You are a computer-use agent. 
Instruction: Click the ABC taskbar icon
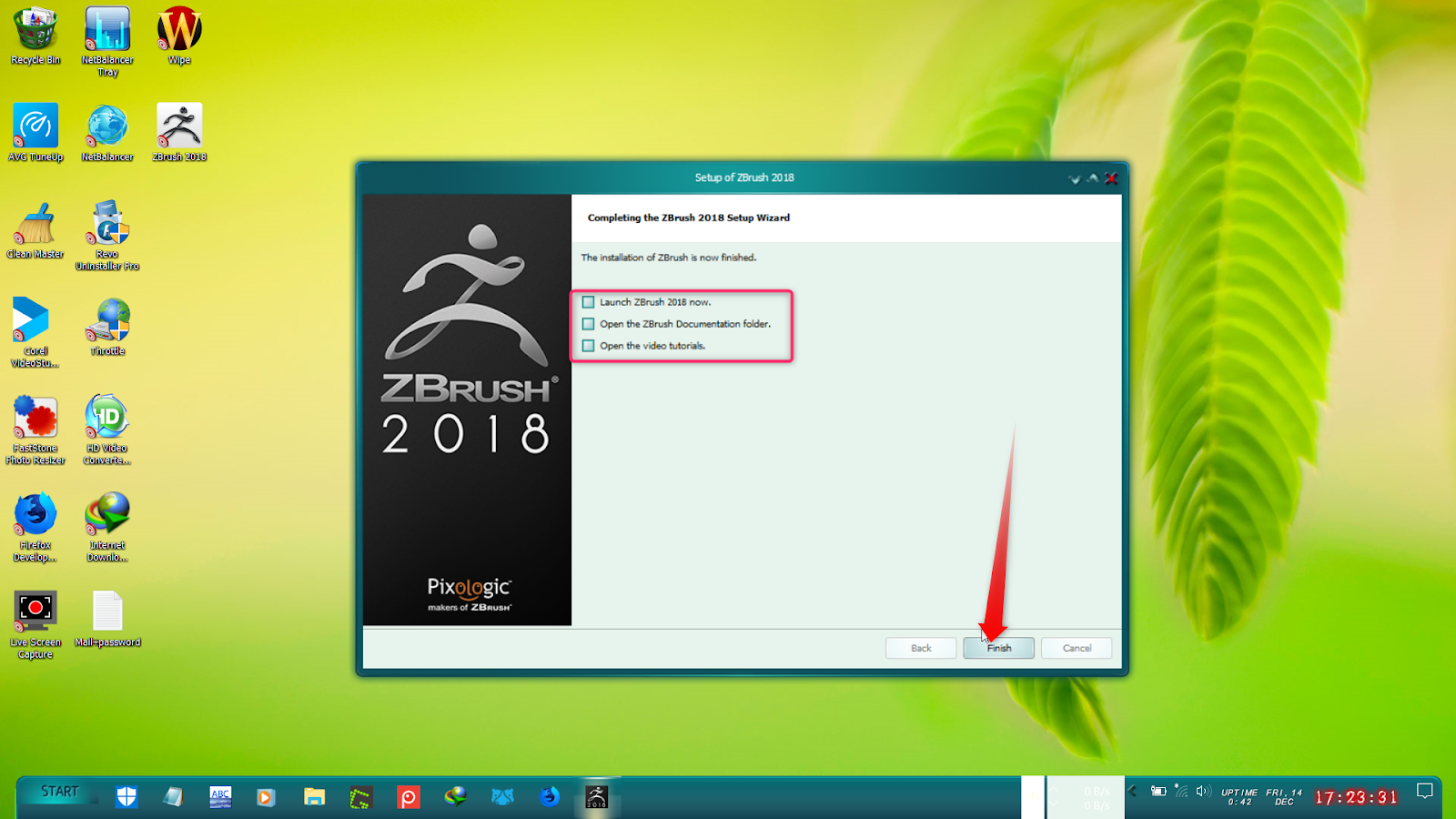[x=220, y=797]
